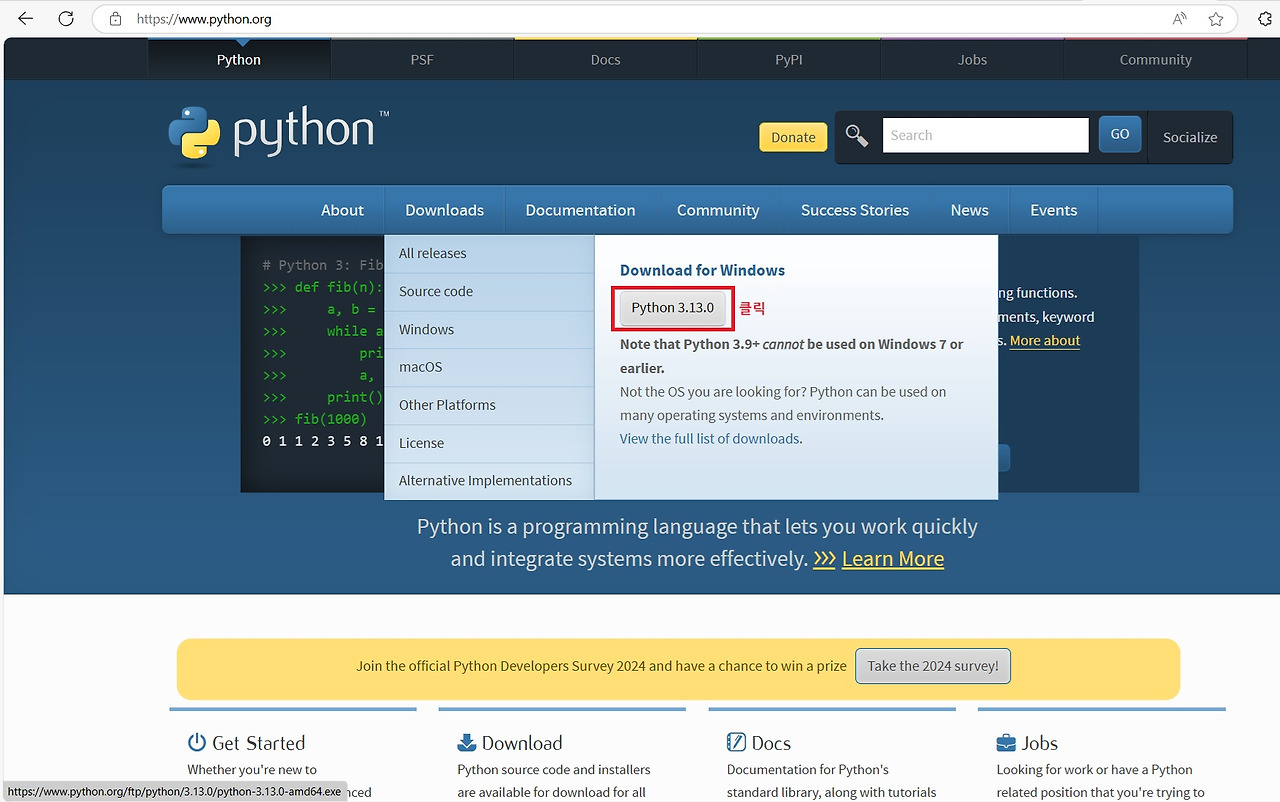
Task: Click the Docs heading below the survey banner
Action: coord(771,743)
